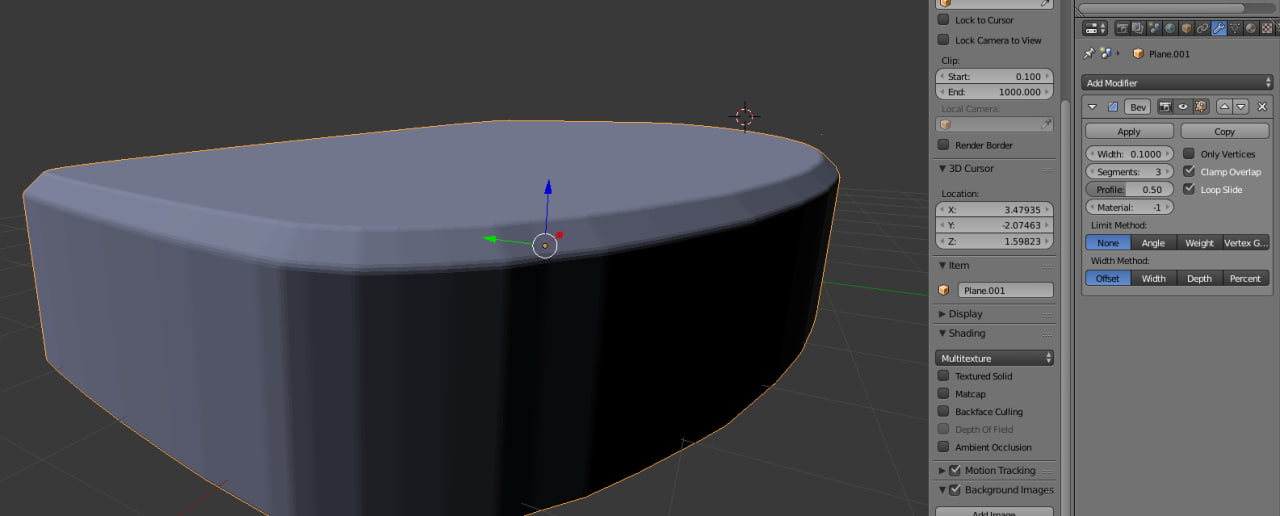Open the Render Layers properties tab

[1138, 28]
